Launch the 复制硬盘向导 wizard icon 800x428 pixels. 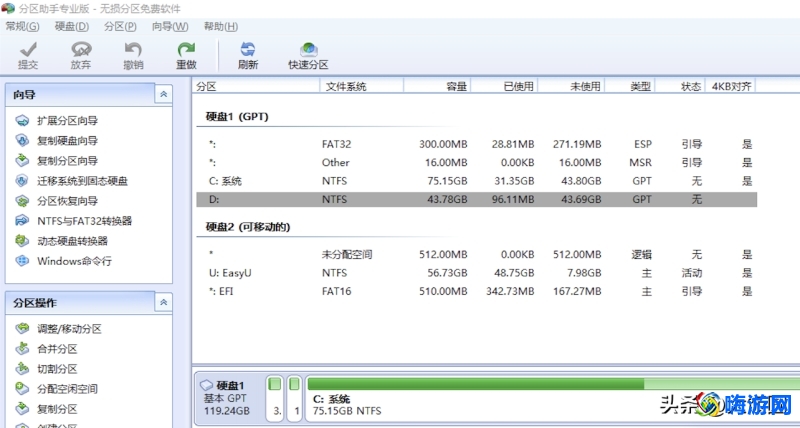tap(22, 140)
